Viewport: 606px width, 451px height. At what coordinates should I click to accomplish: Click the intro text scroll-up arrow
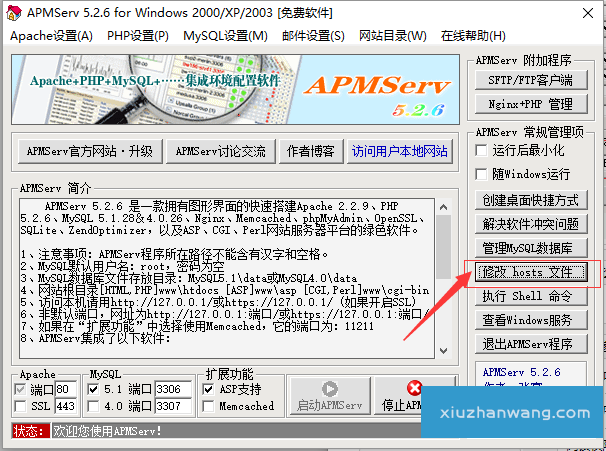pyautogui.click(x=444, y=208)
